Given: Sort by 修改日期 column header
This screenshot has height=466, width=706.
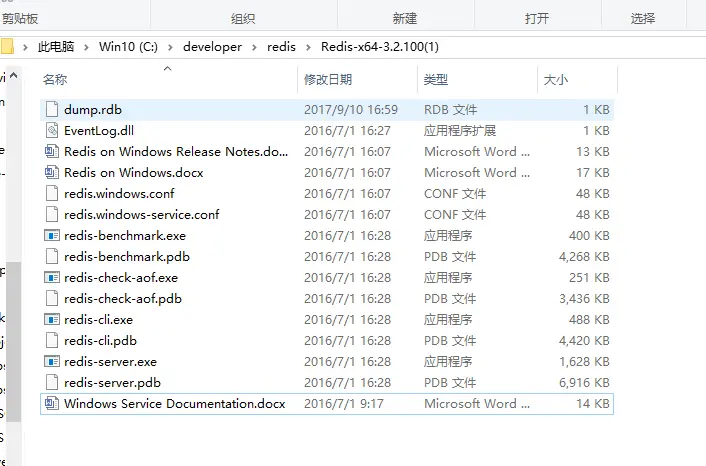Looking at the screenshot, I should [328, 80].
